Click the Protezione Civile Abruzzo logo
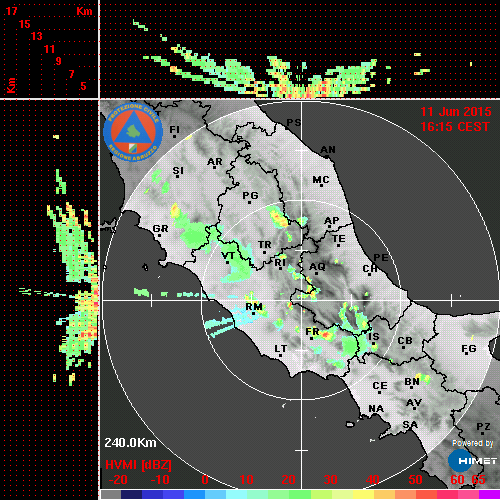 tap(133, 133)
